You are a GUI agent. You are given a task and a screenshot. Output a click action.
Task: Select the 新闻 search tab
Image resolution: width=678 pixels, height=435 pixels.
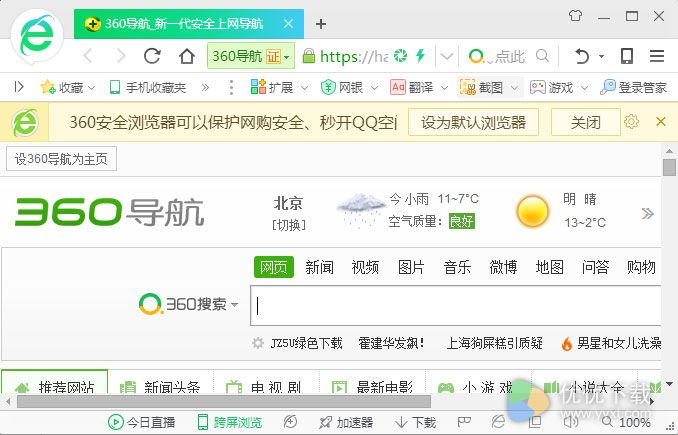coord(320,267)
